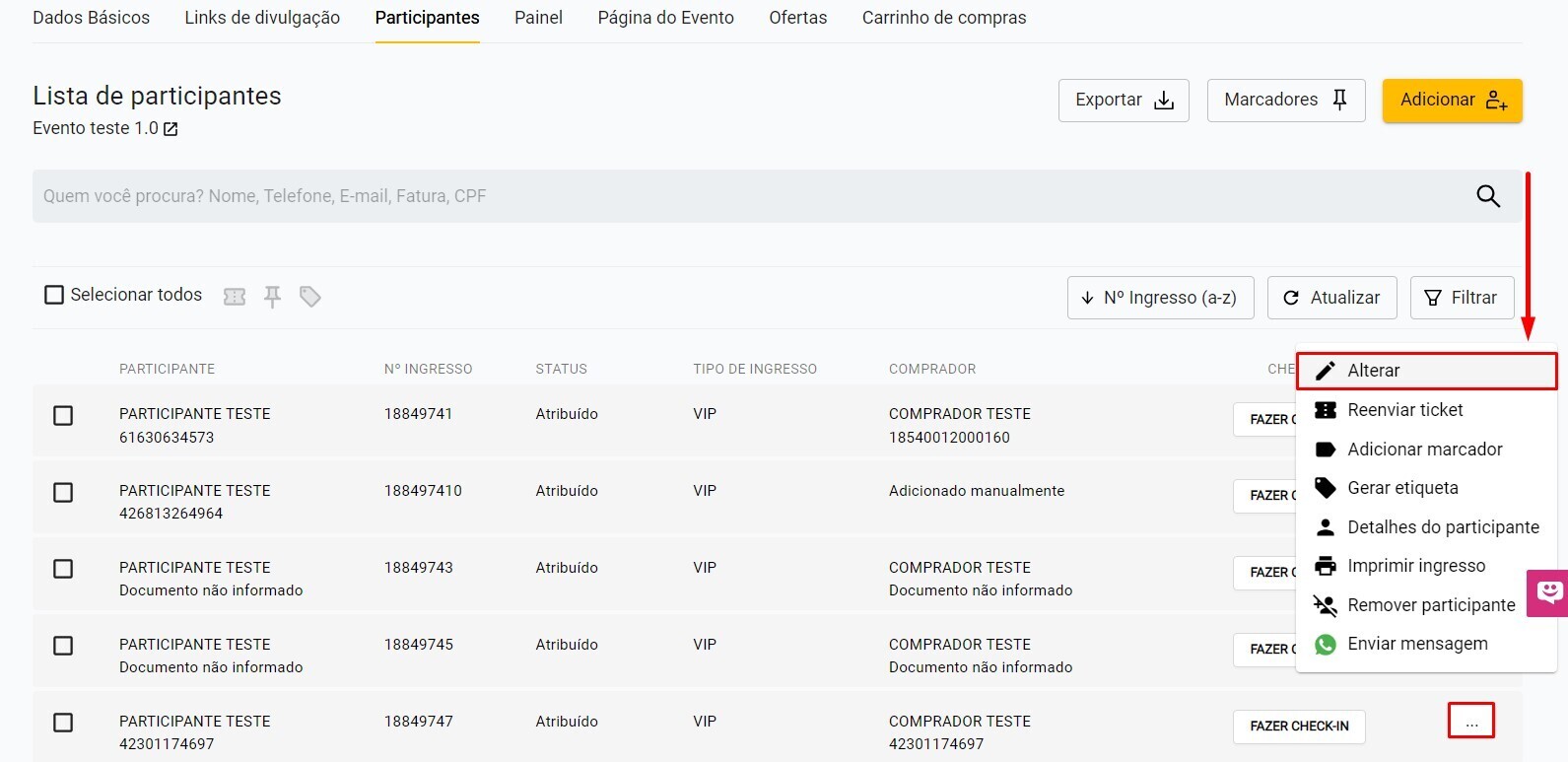Check the box for ticket 18849741
The height and width of the screenshot is (762, 1568).
coord(63,416)
